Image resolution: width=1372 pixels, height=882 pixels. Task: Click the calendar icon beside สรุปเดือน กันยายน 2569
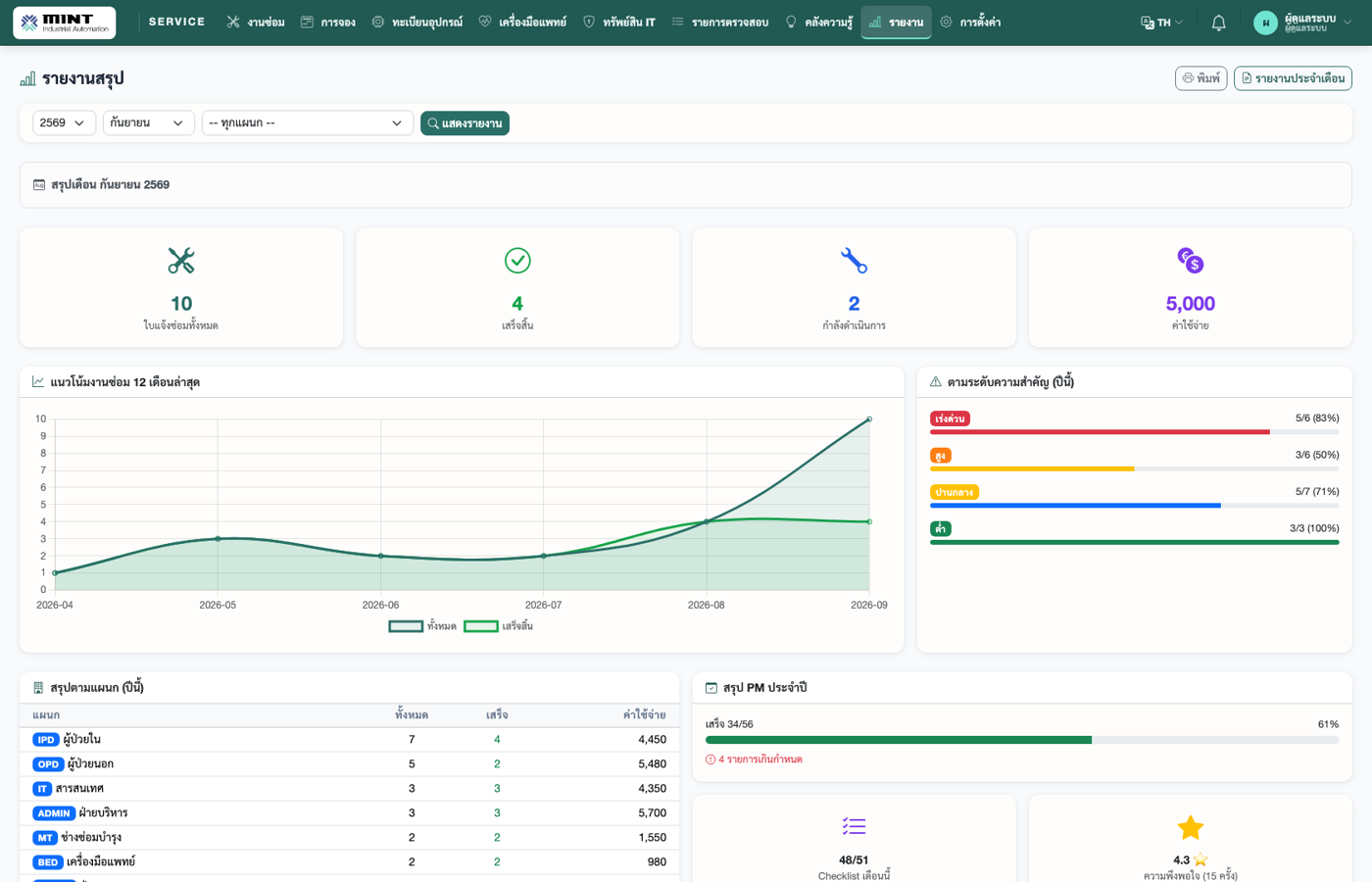39,184
